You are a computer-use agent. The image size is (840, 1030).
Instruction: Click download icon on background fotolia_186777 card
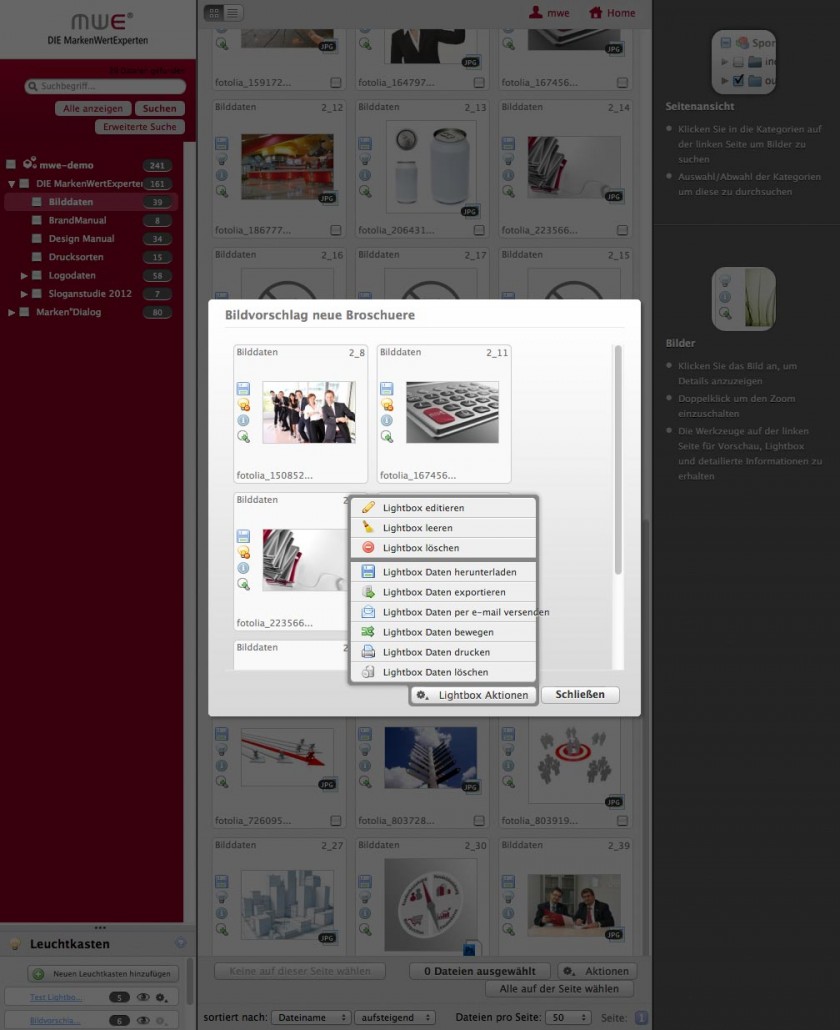[x=221, y=143]
